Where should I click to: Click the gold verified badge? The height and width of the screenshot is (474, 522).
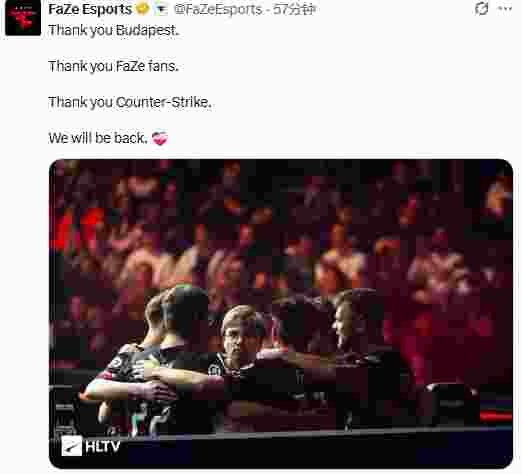point(143,9)
